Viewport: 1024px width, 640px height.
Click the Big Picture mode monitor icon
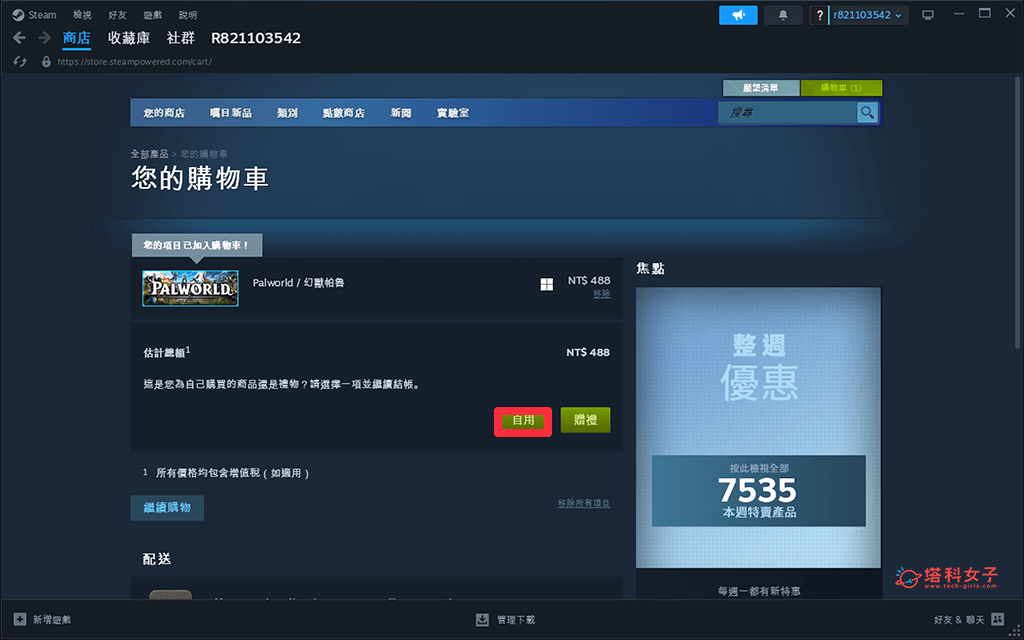[928, 15]
